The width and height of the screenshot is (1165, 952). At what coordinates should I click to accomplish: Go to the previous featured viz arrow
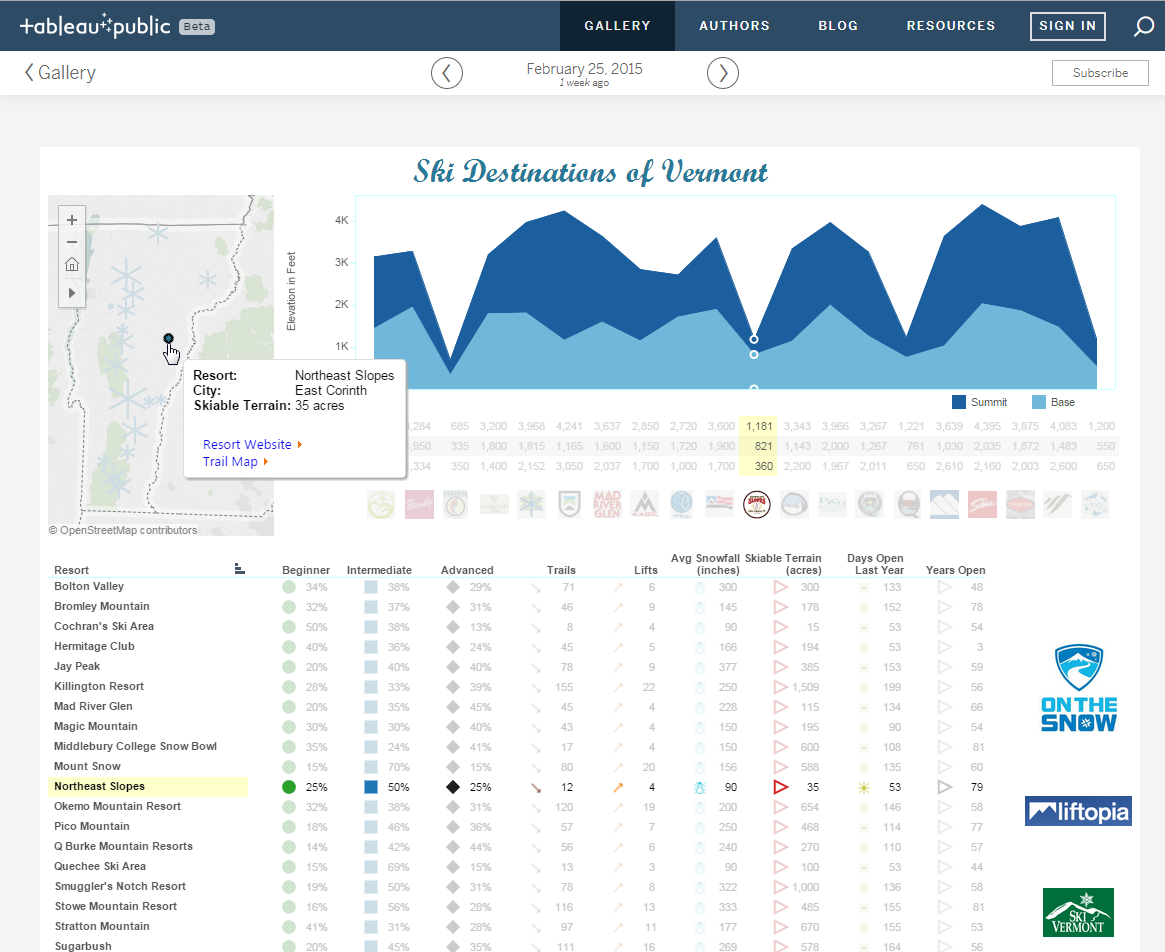(447, 72)
